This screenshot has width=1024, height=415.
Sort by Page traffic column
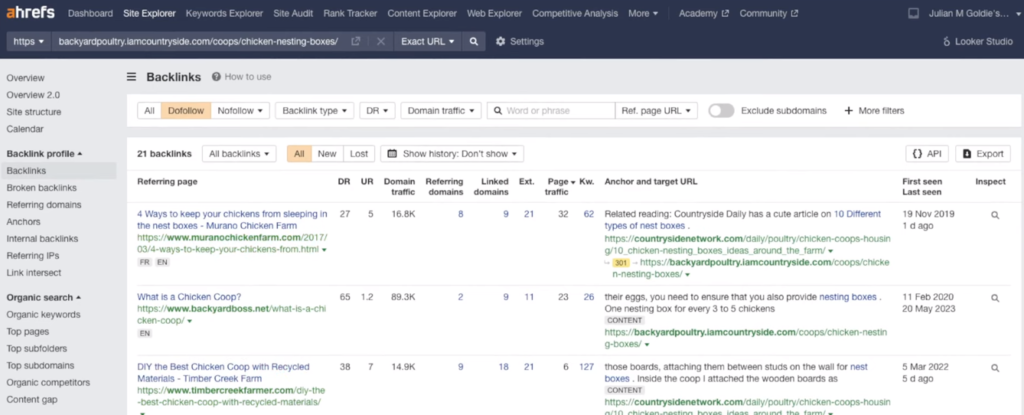tap(561, 187)
